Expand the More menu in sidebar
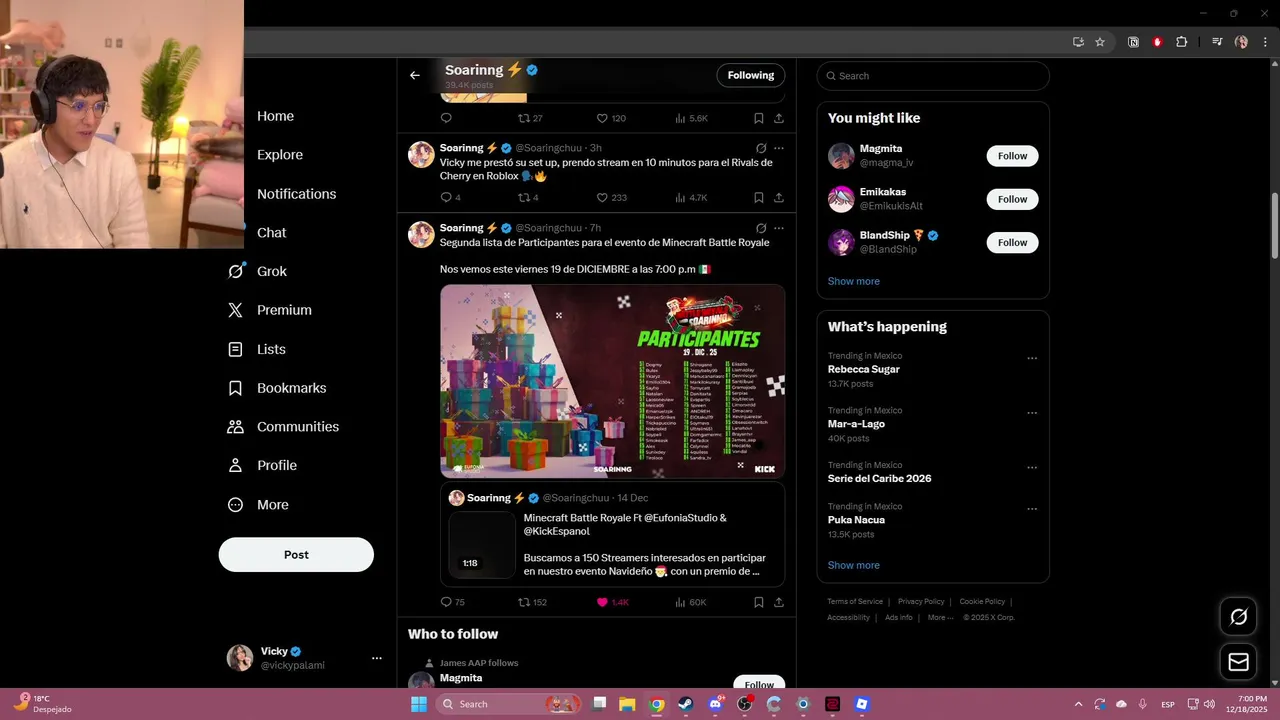The height and width of the screenshot is (720, 1280). click(258, 505)
